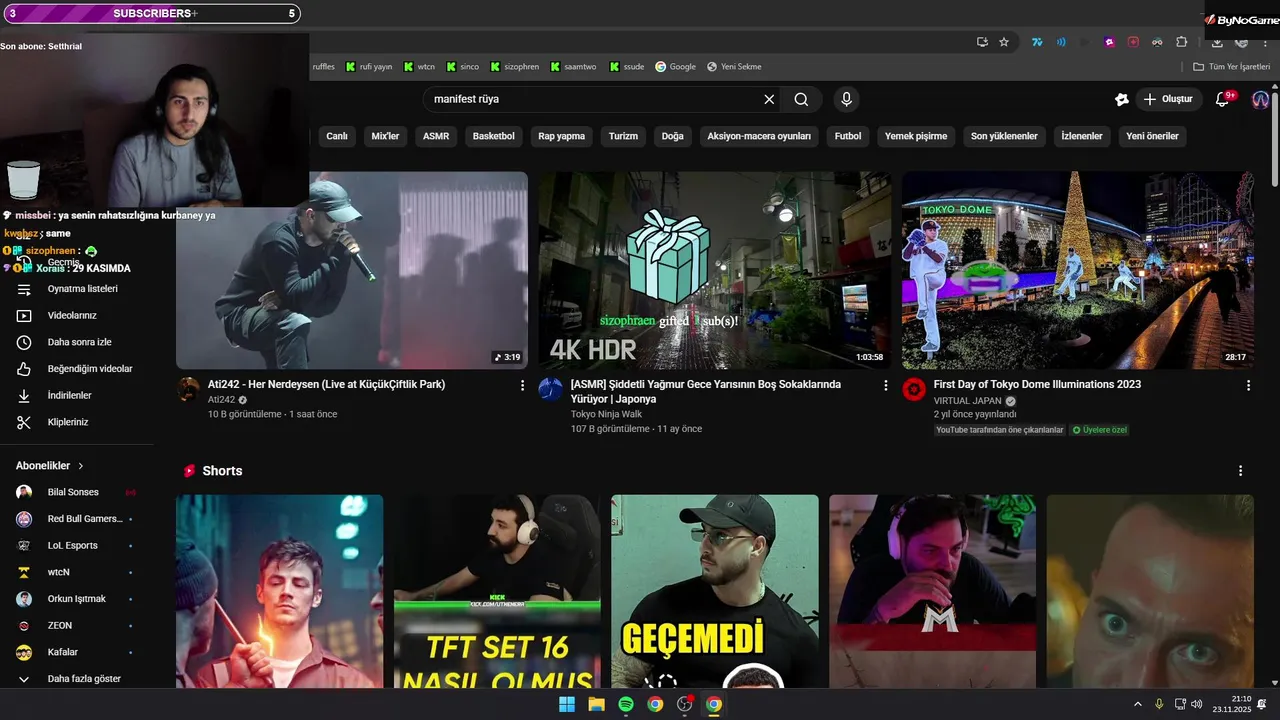This screenshot has width=1280, height=720.
Task: Bookmark this page with the star icon
Action: [1004, 42]
